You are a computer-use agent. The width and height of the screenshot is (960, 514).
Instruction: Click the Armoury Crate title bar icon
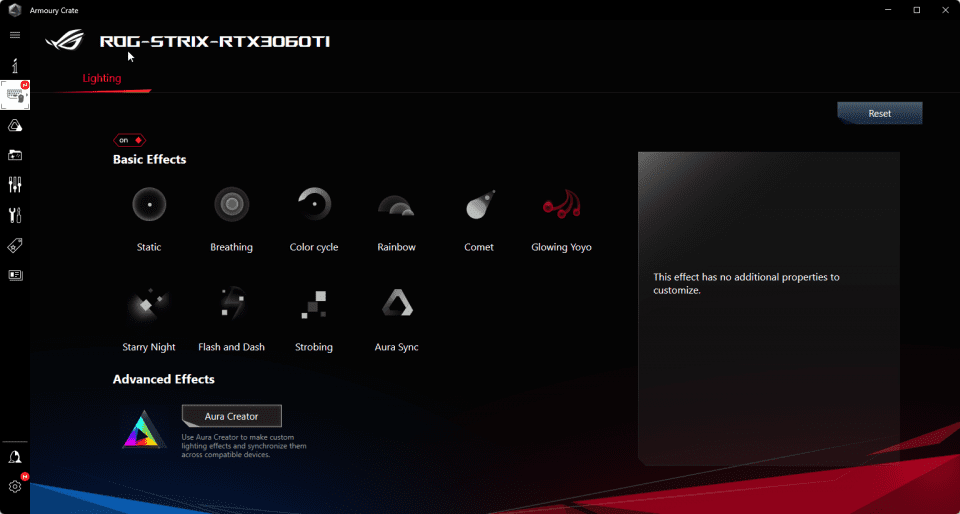tap(15, 10)
